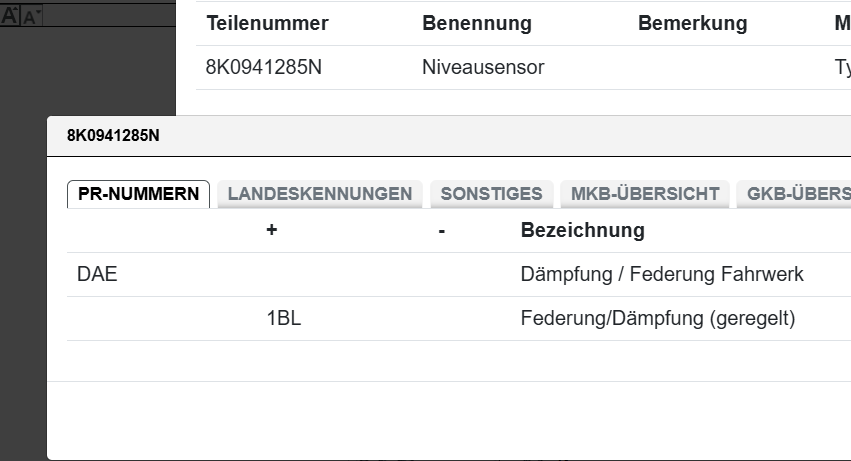Image resolution: width=851 pixels, height=461 pixels.
Task: Click the Teilenummer column header
Action: pos(267,23)
